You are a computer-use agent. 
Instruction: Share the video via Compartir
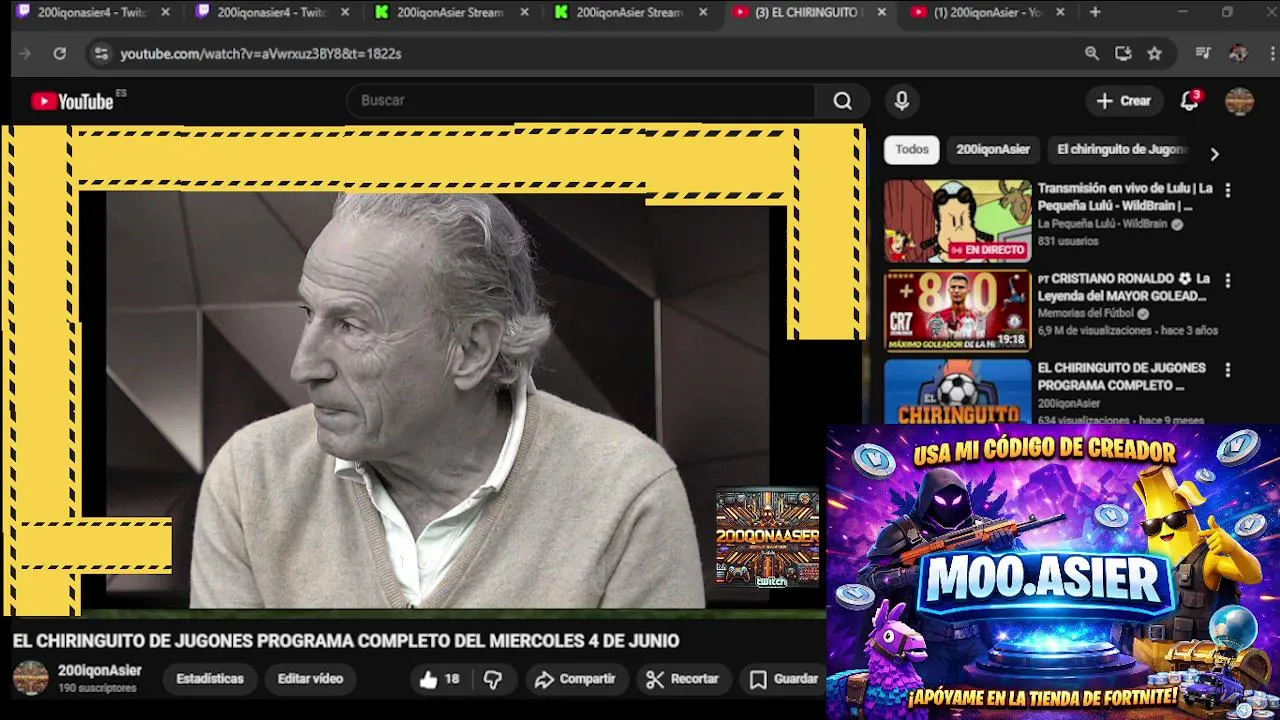pos(575,679)
